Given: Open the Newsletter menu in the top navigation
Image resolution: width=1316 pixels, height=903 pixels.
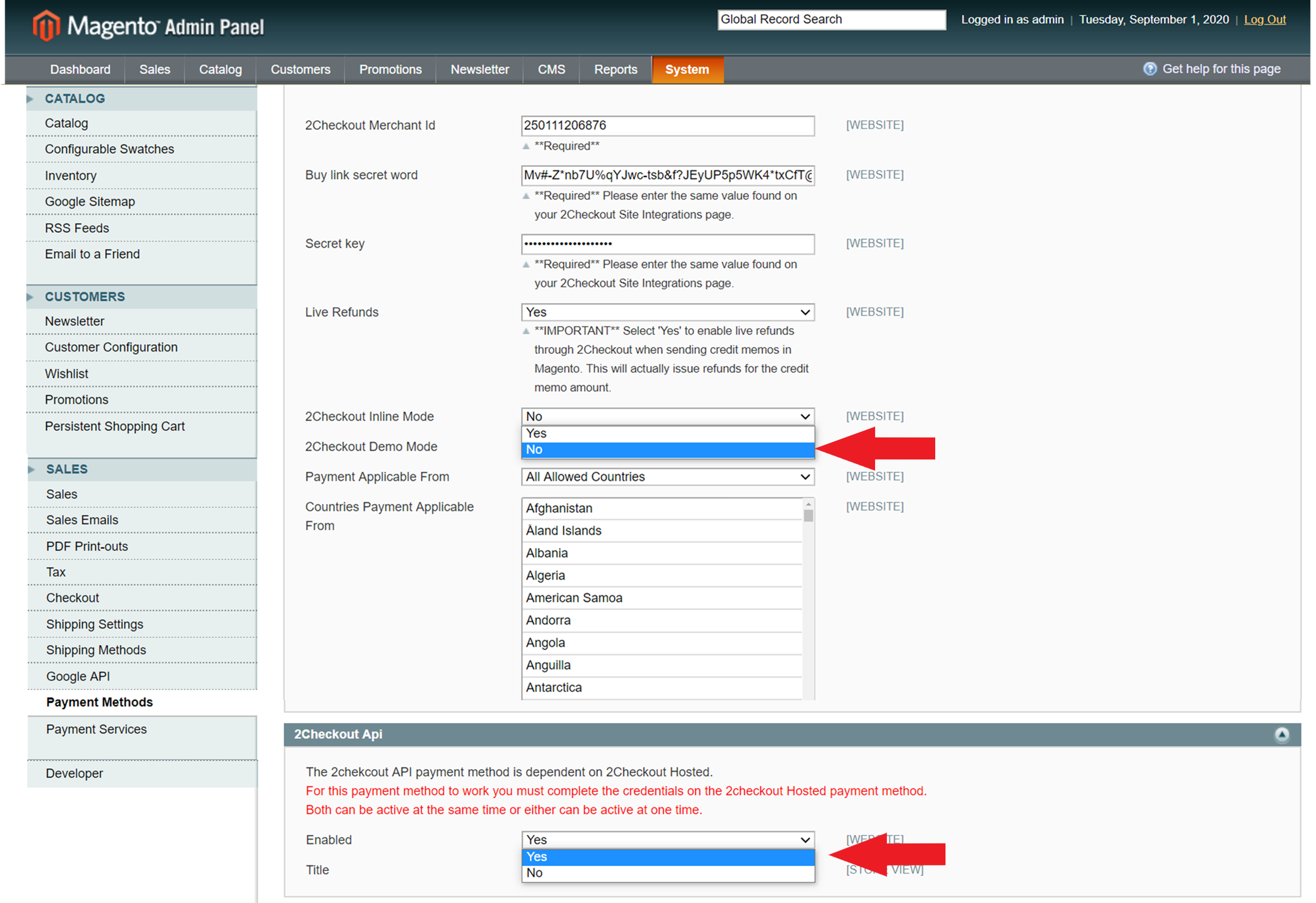Looking at the screenshot, I should click(479, 70).
